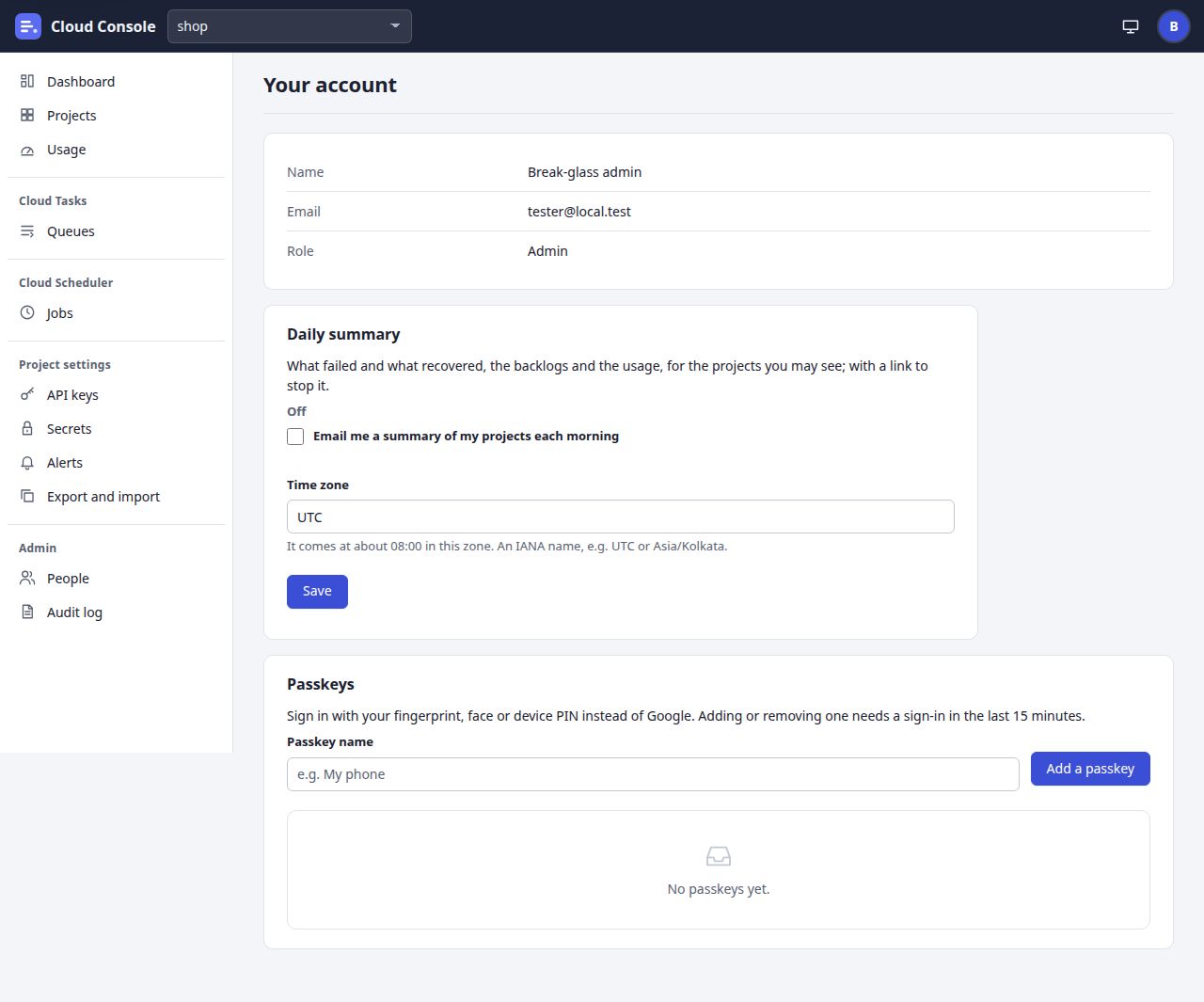Open the shop project dropdown
The image size is (1204, 1002).
pos(290,26)
